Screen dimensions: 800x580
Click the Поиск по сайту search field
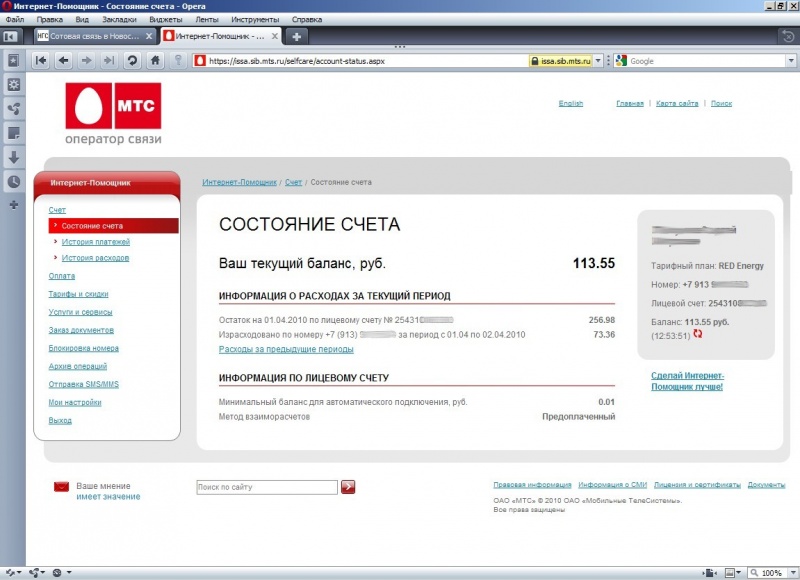coord(266,487)
